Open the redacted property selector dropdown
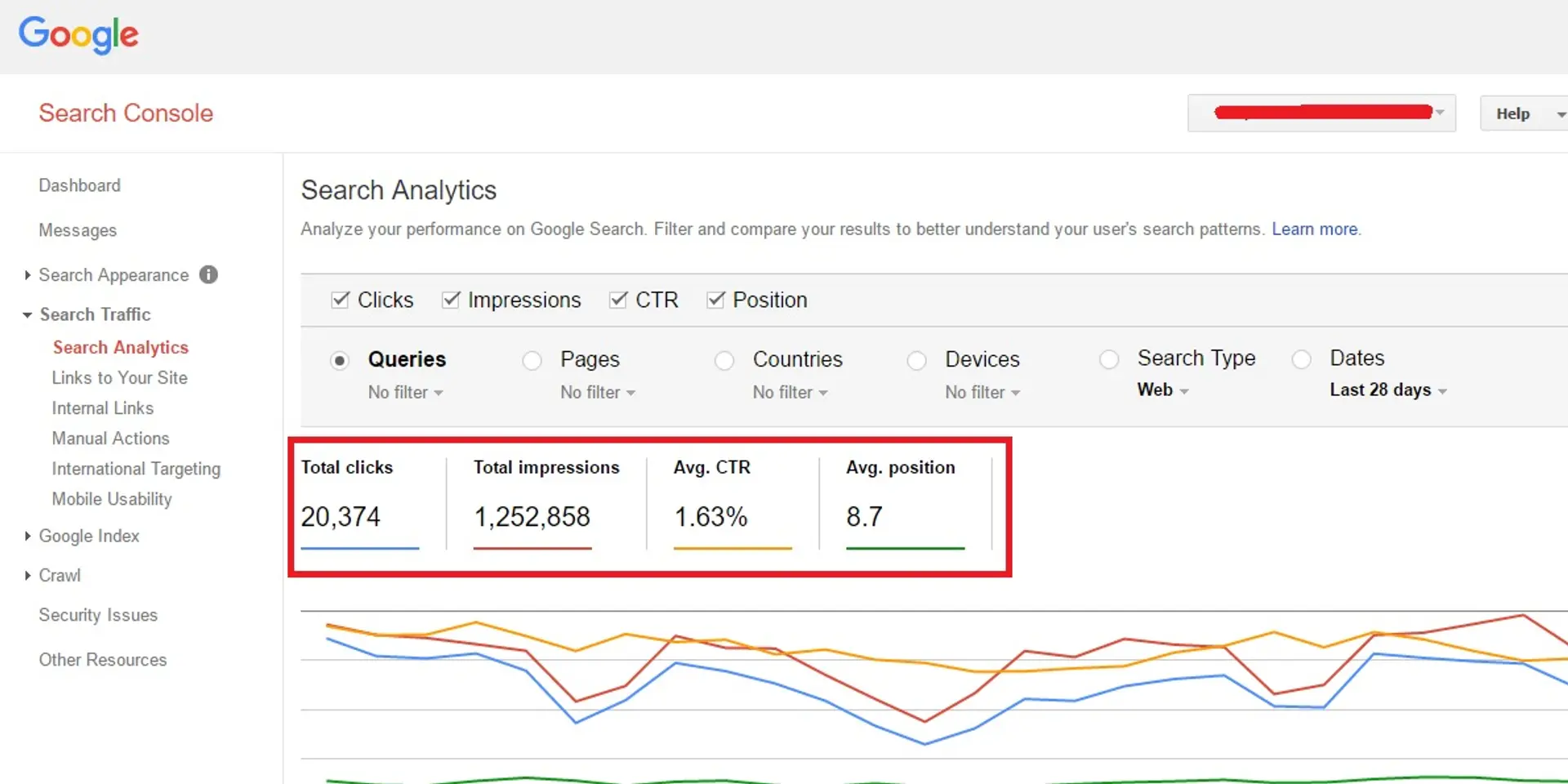 (1321, 113)
